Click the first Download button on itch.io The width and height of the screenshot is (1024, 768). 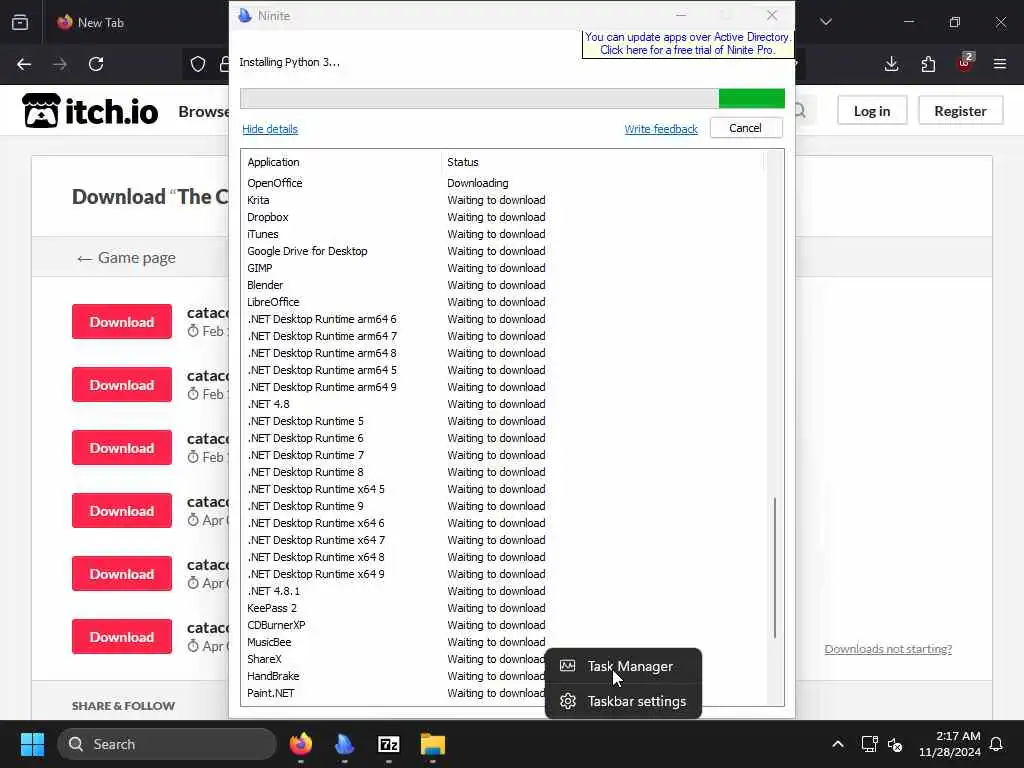(122, 321)
